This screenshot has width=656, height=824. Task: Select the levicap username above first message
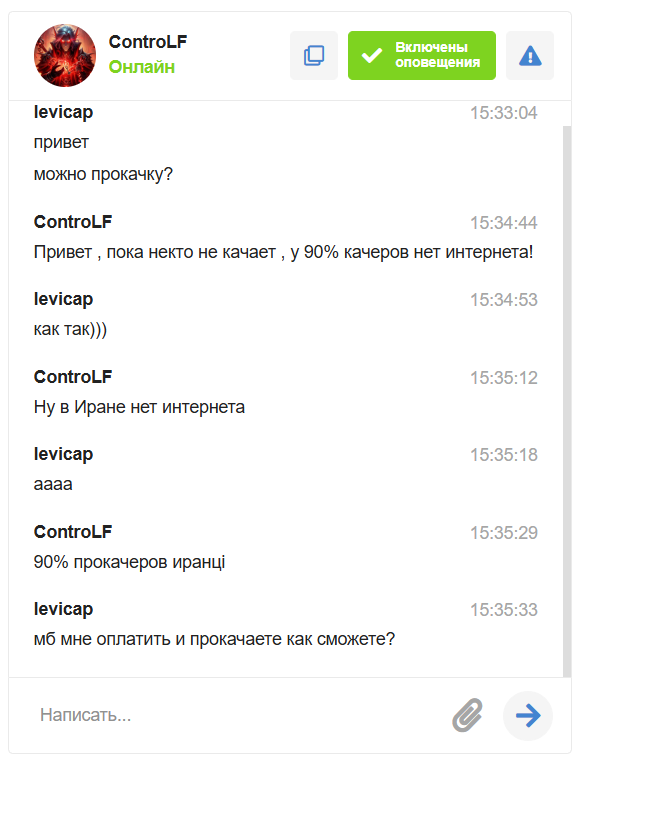63,112
